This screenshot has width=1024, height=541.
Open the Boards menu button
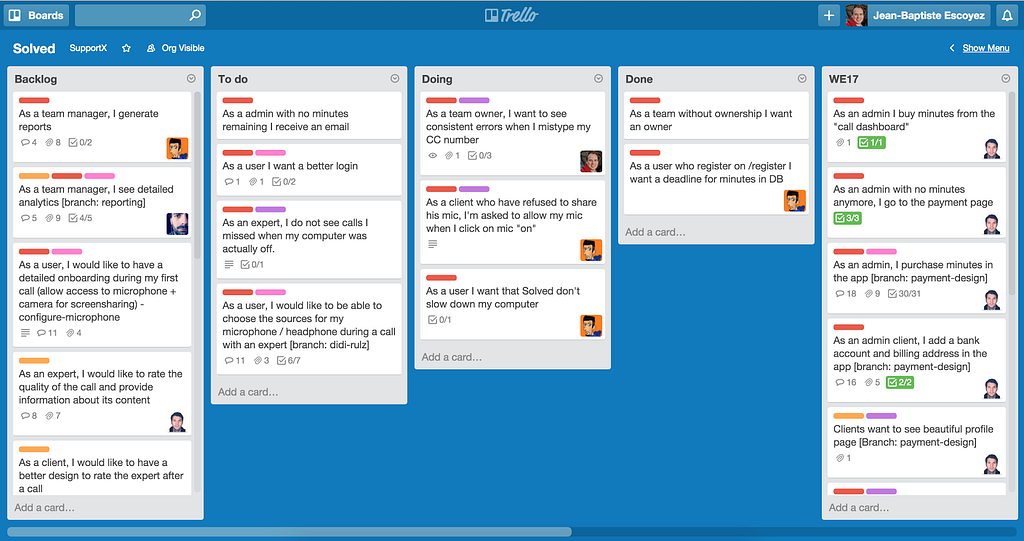point(37,15)
